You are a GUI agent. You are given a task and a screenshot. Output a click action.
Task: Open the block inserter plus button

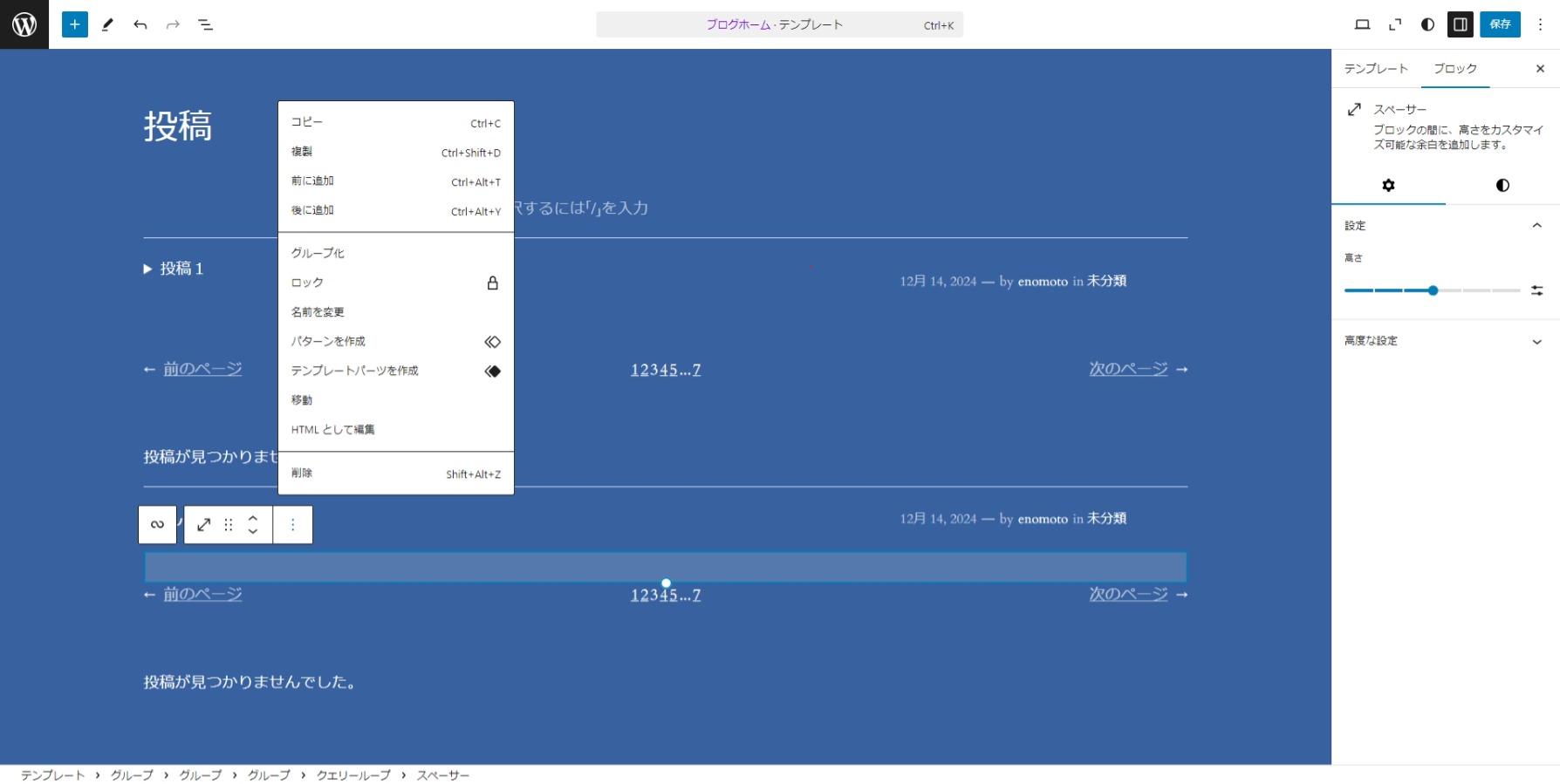(75, 24)
